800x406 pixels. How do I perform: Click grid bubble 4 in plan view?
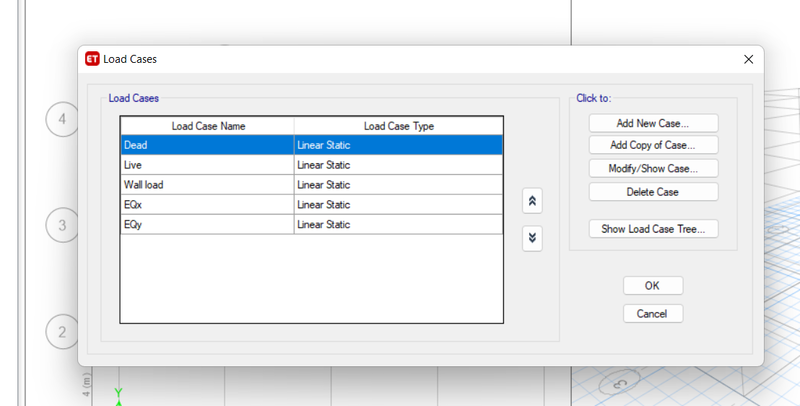[62, 119]
